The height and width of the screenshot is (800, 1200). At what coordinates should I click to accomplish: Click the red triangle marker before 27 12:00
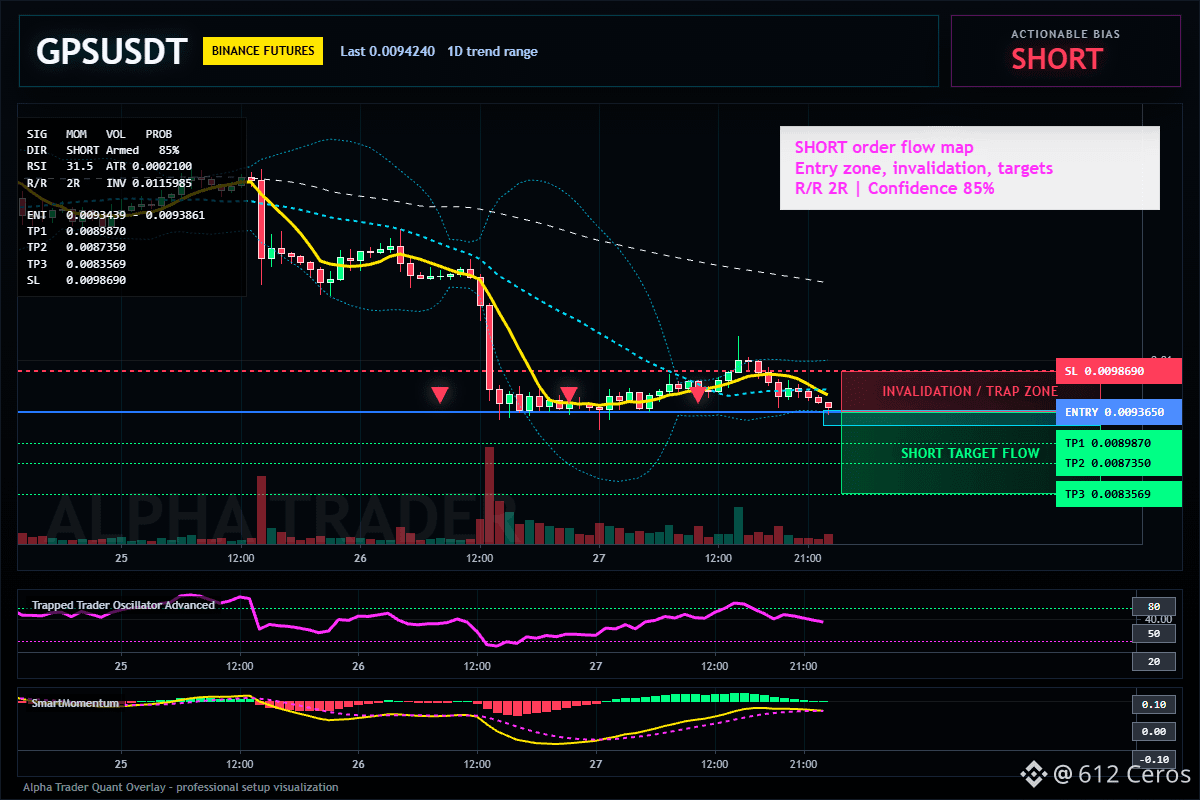[697, 394]
